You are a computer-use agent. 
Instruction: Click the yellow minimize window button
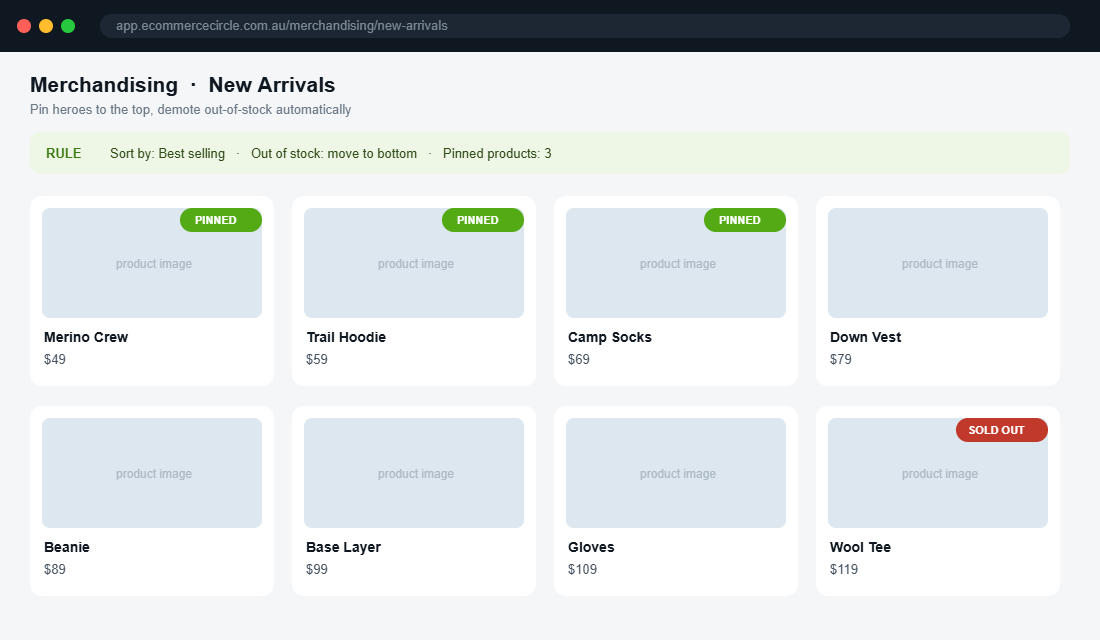coord(46,26)
